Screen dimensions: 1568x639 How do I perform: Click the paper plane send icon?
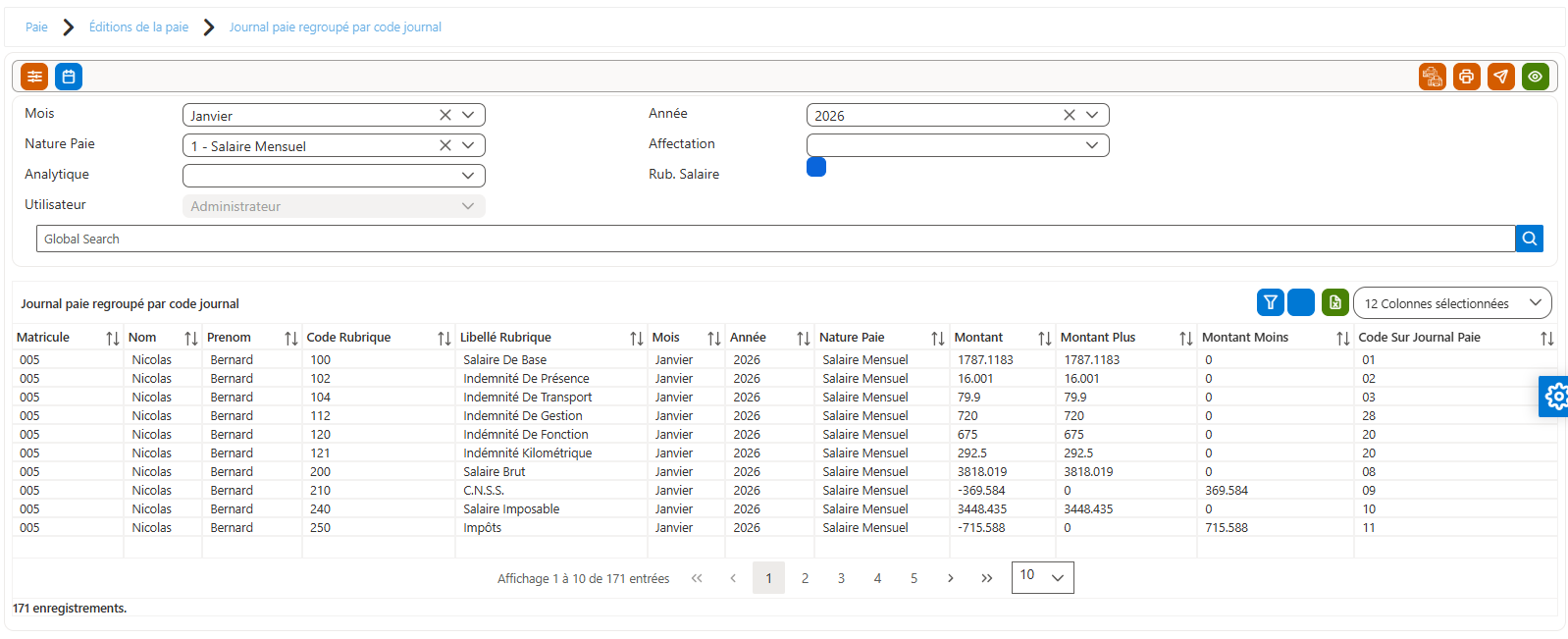1501,77
